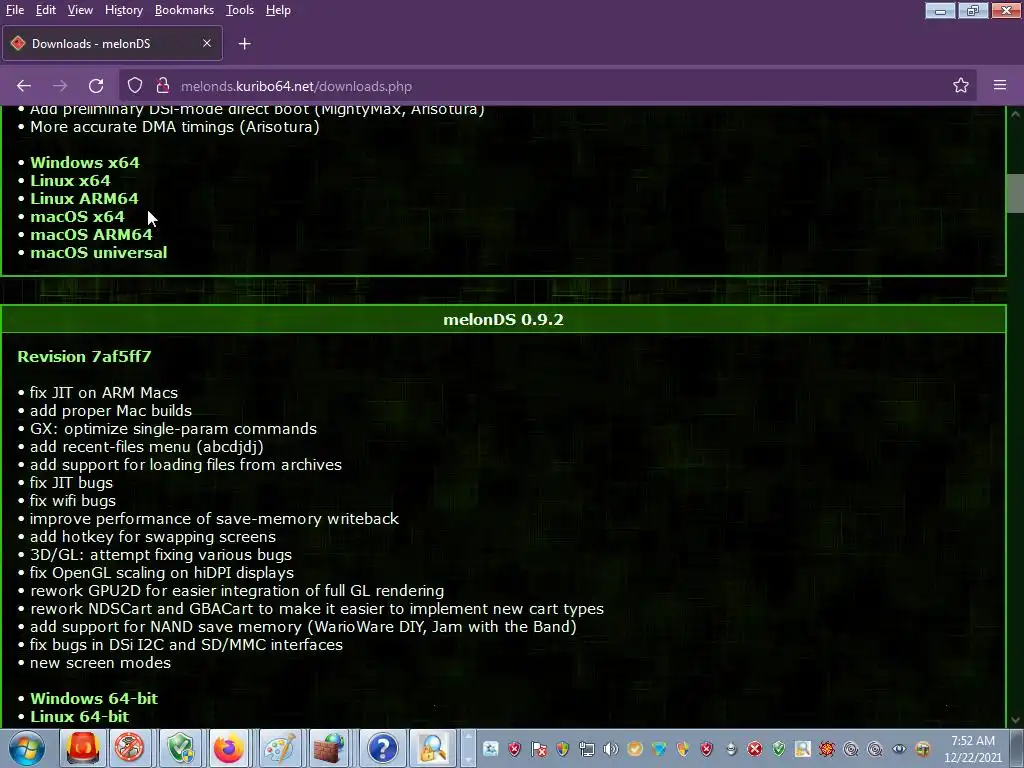Bookmark this page with the star
The image size is (1024, 768).
click(x=961, y=86)
